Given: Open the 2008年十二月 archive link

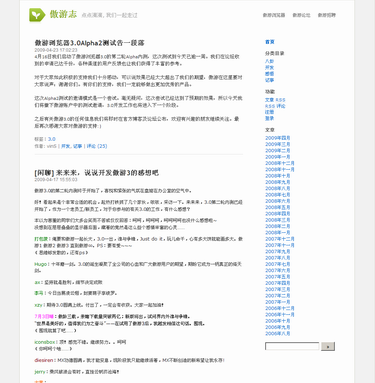Looking at the screenshot, I should (280, 163).
